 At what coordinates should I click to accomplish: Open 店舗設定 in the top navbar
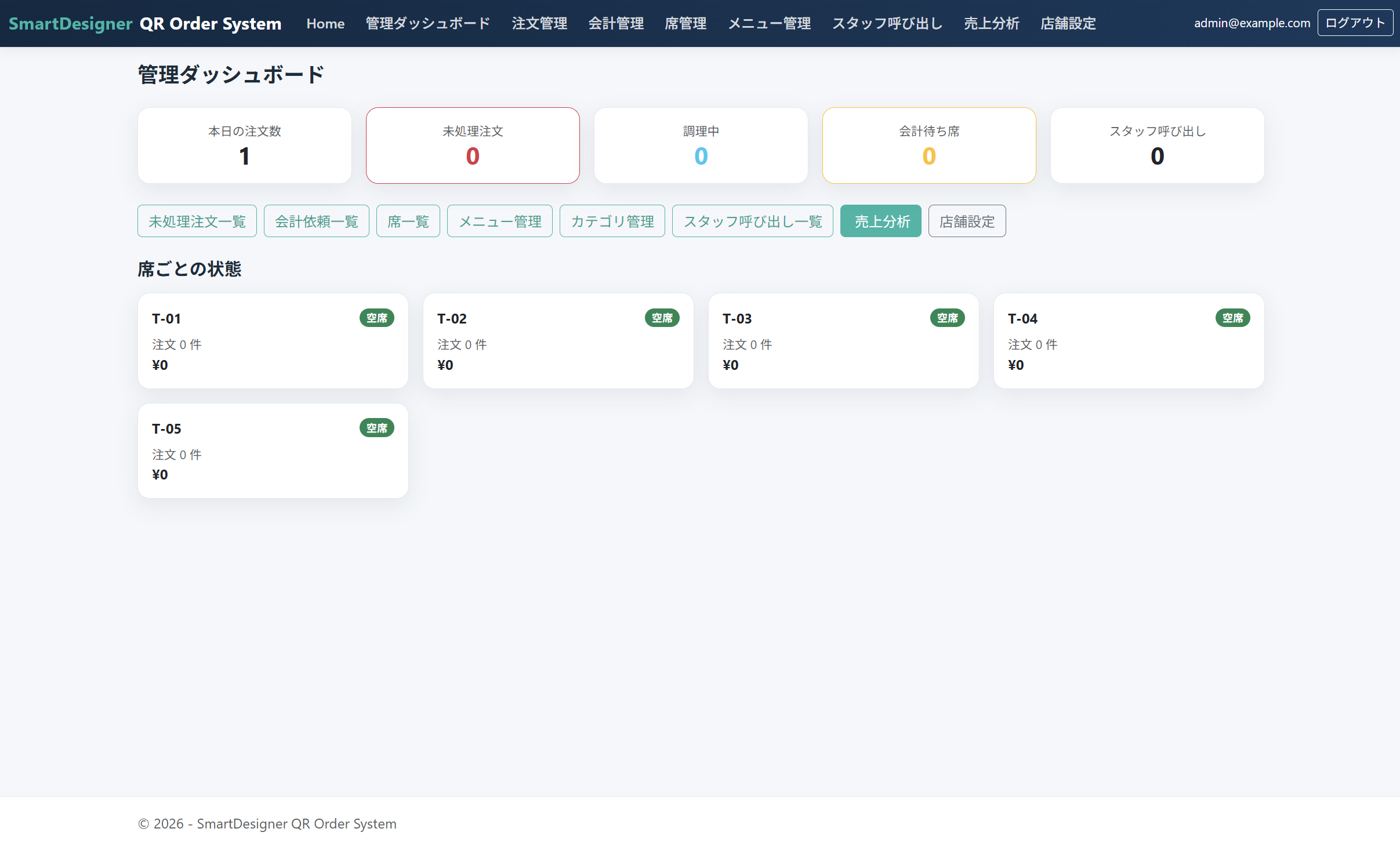[x=1068, y=23]
